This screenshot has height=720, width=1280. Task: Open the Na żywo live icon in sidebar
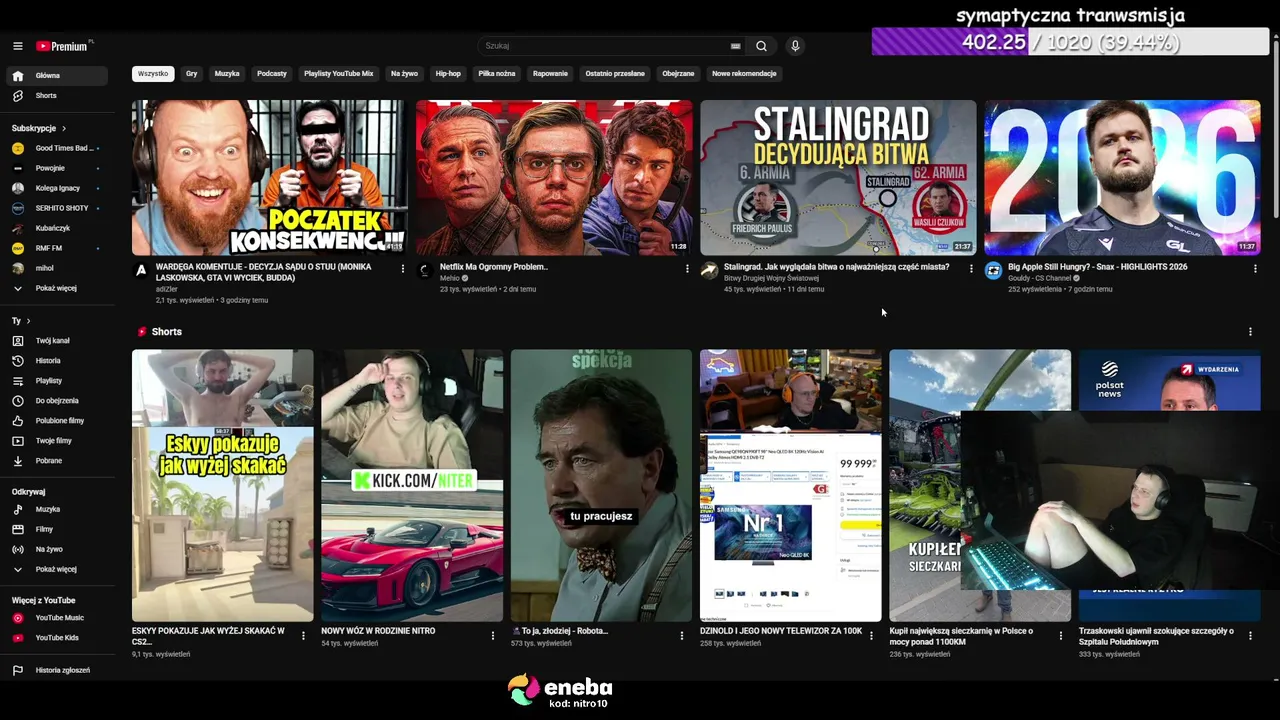[x=17, y=550]
